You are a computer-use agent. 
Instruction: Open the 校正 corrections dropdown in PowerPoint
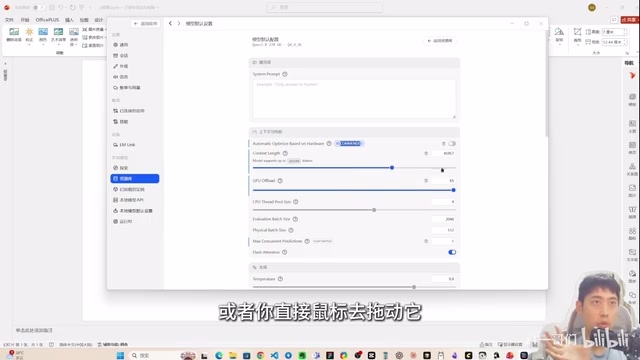(x=29, y=36)
